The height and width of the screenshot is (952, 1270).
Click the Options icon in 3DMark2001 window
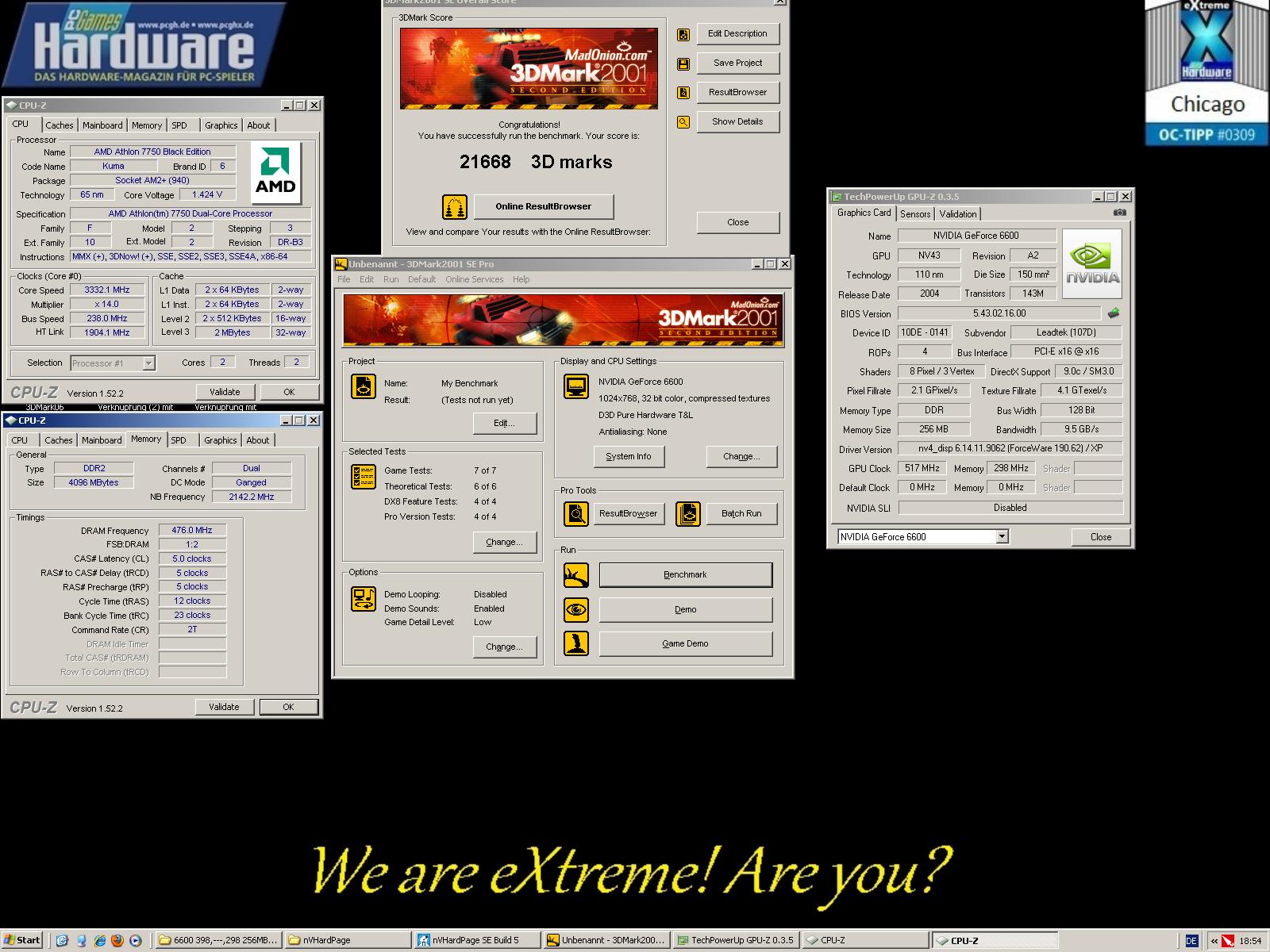(364, 599)
